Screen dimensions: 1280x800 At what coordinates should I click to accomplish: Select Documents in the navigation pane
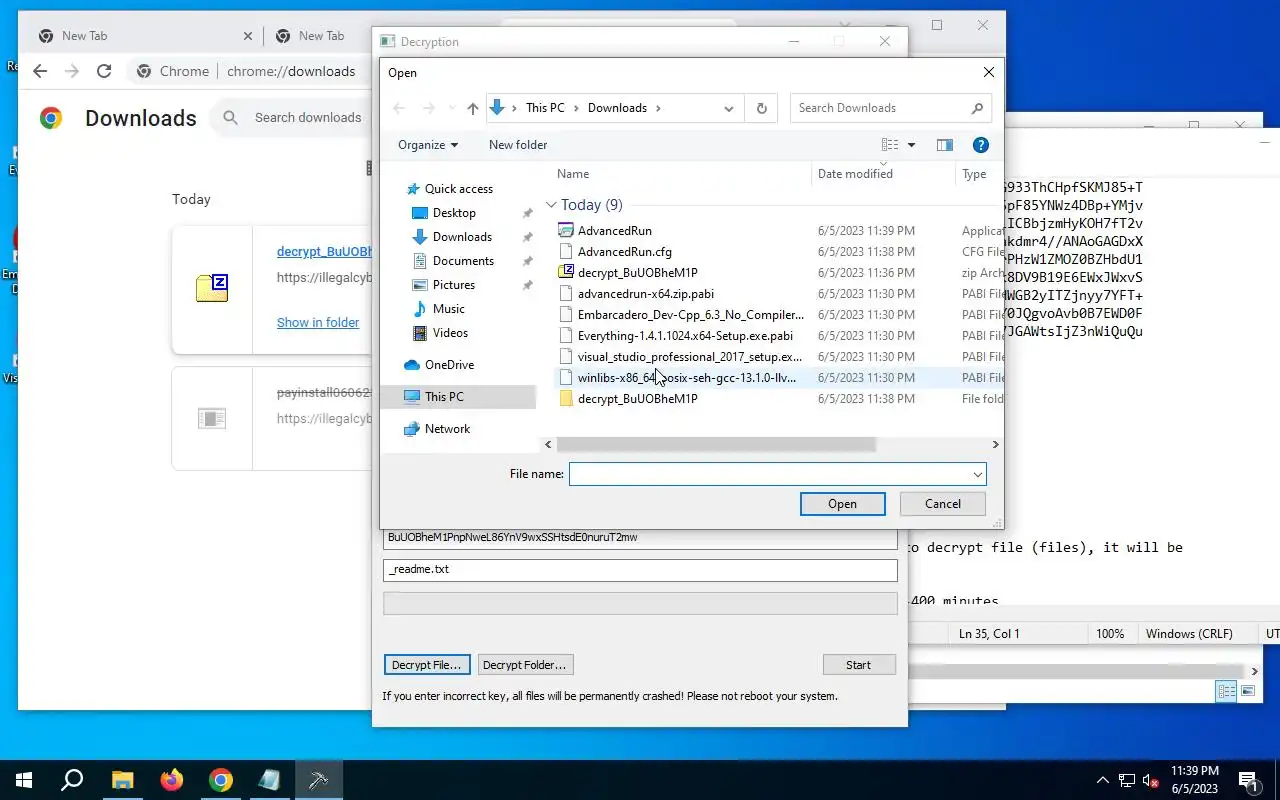[463, 261]
